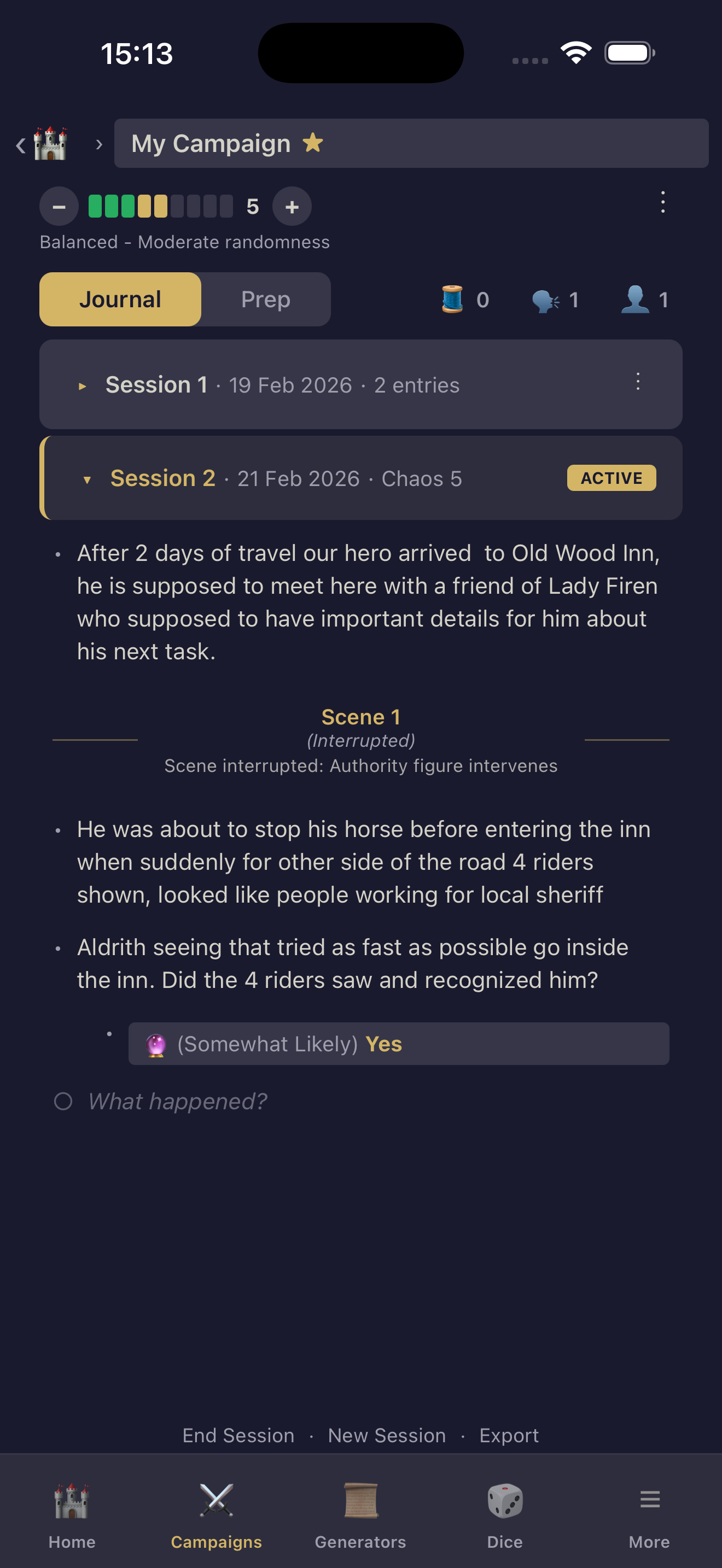
Task: Go back with the left chevron
Action: [x=21, y=145]
